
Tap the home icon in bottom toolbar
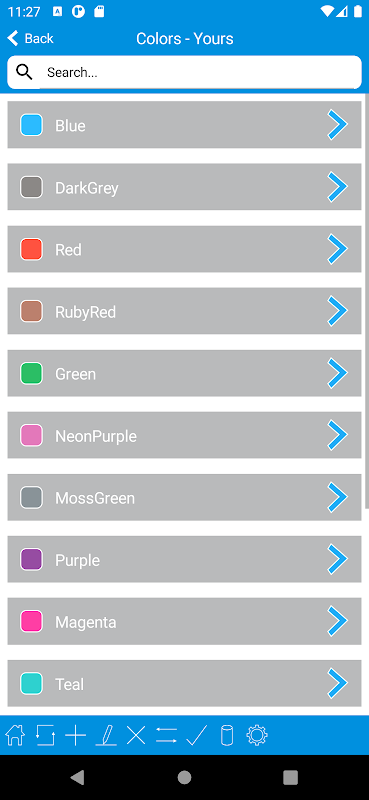pyautogui.click(x=15, y=735)
